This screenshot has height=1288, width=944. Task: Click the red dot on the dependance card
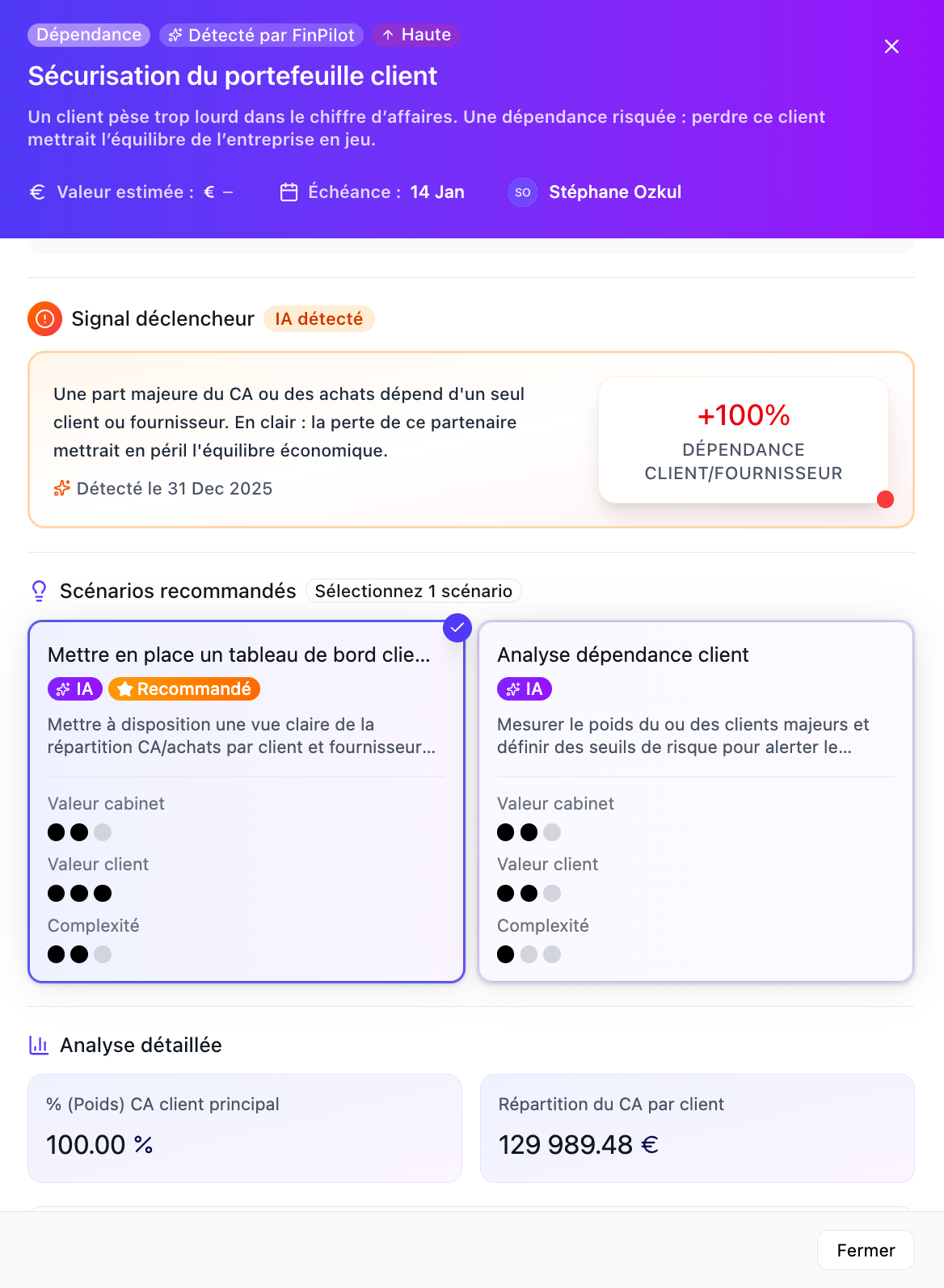885,499
